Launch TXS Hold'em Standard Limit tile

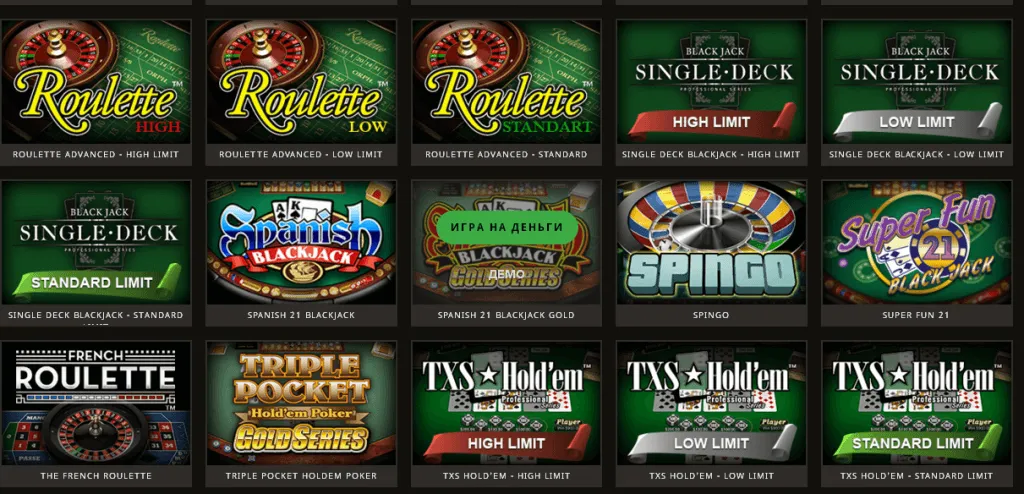[916, 403]
